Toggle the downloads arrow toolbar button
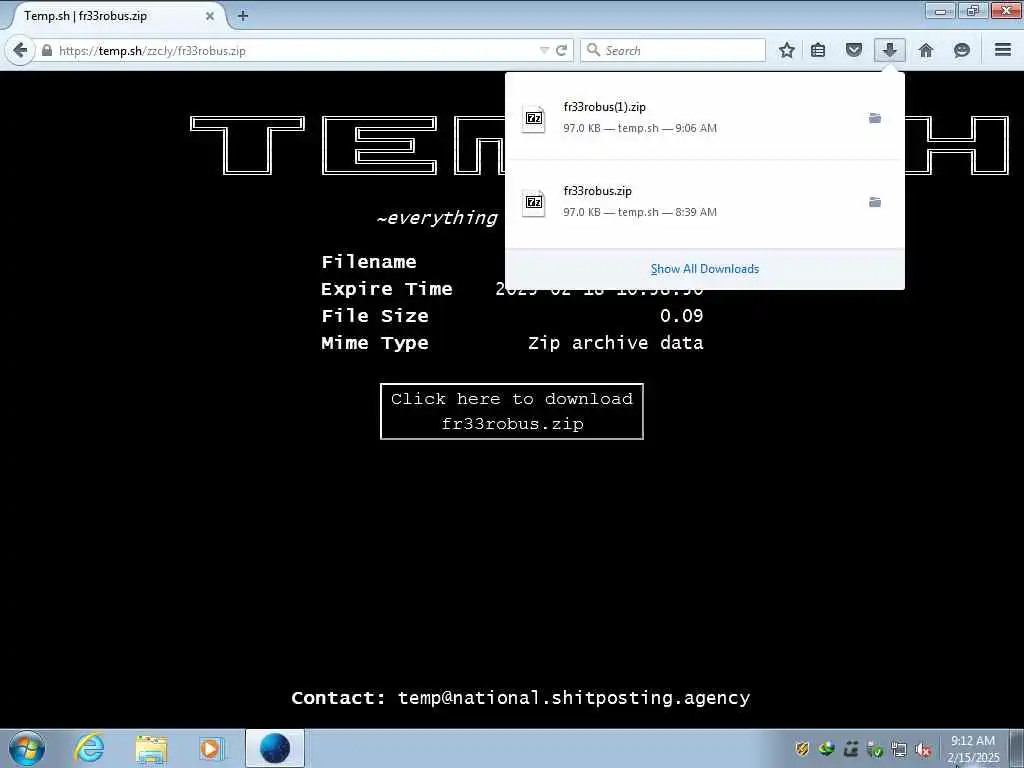This screenshot has width=1024, height=768. [889, 50]
